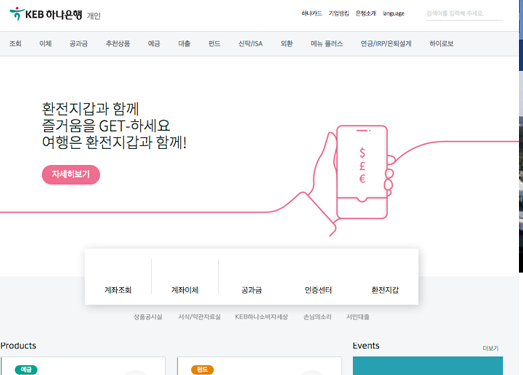Image resolution: width=523 pixels, height=375 pixels.
Task: Open the 외환 navigation menu
Action: [287, 43]
